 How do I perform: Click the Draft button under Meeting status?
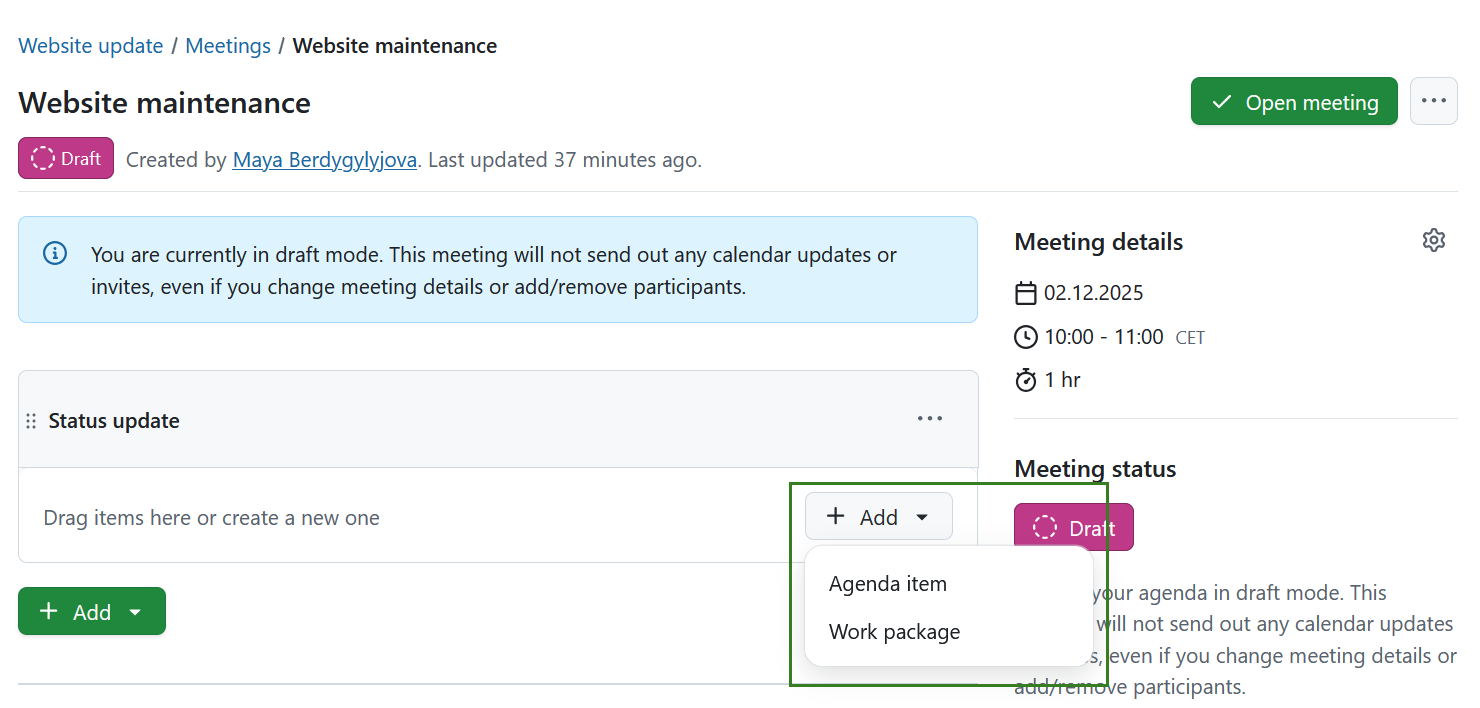coord(1073,527)
